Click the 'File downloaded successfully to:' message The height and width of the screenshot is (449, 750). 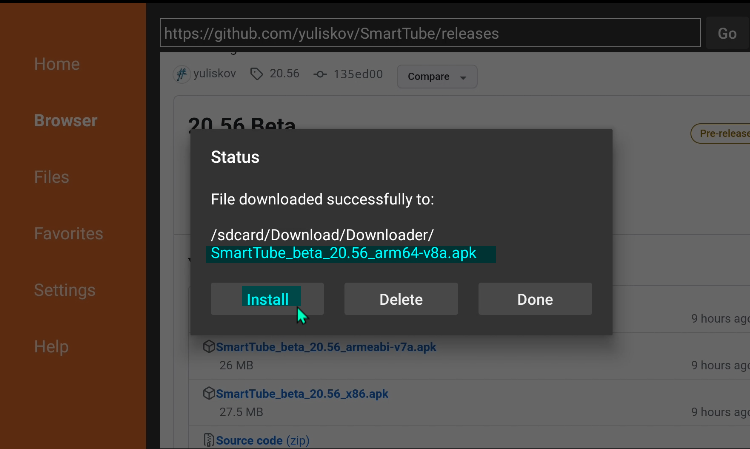[x=322, y=199]
